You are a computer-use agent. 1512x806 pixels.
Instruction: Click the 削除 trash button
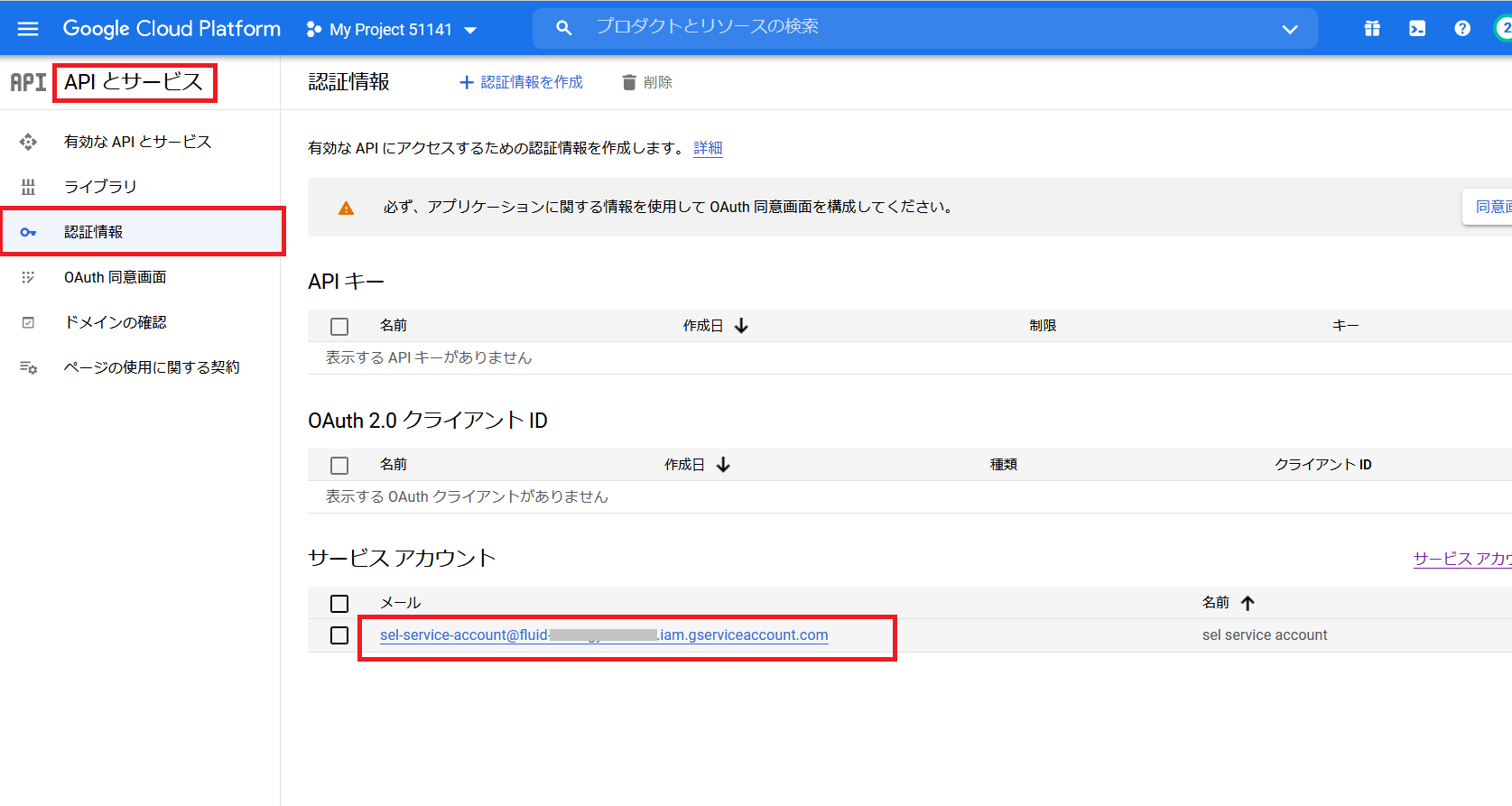[x=646, y=82]
